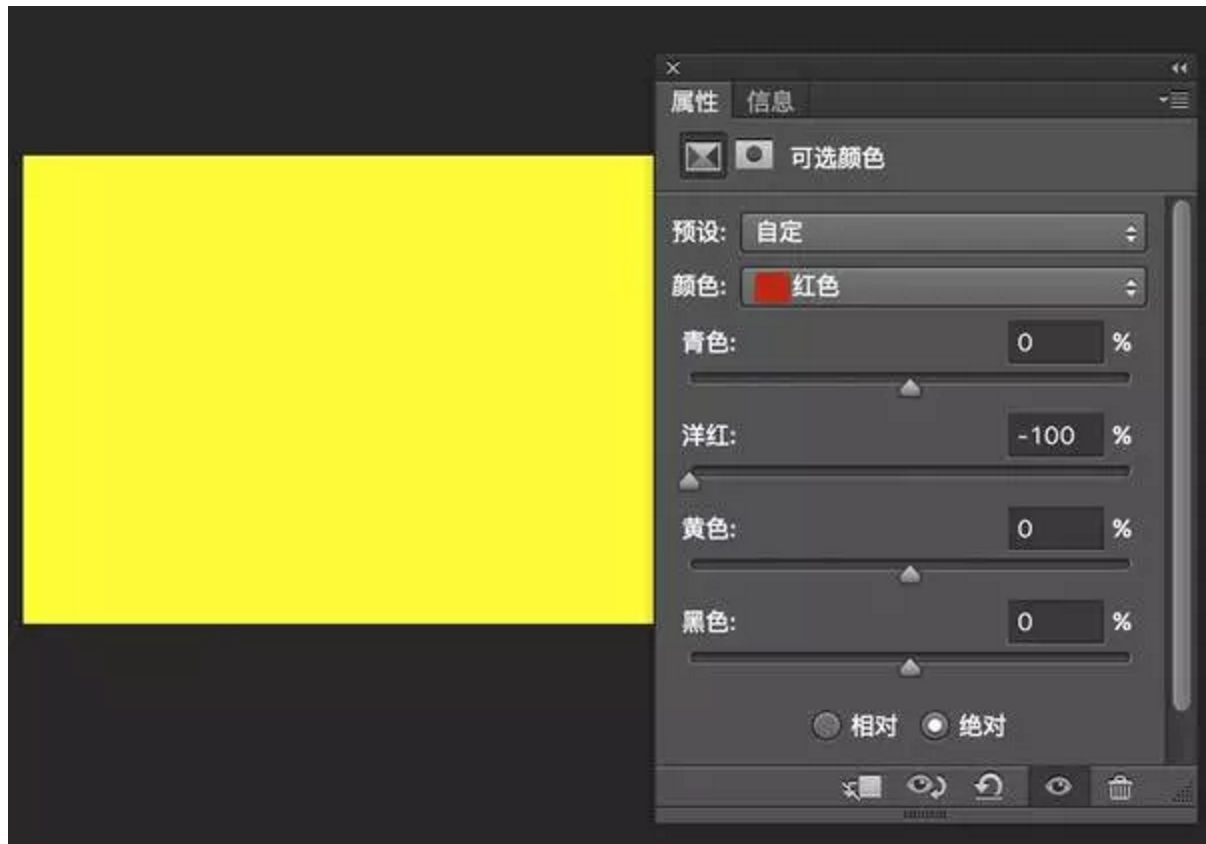
Task: Click the 洋红 value field showing -100
Action: pos(1055,436)
